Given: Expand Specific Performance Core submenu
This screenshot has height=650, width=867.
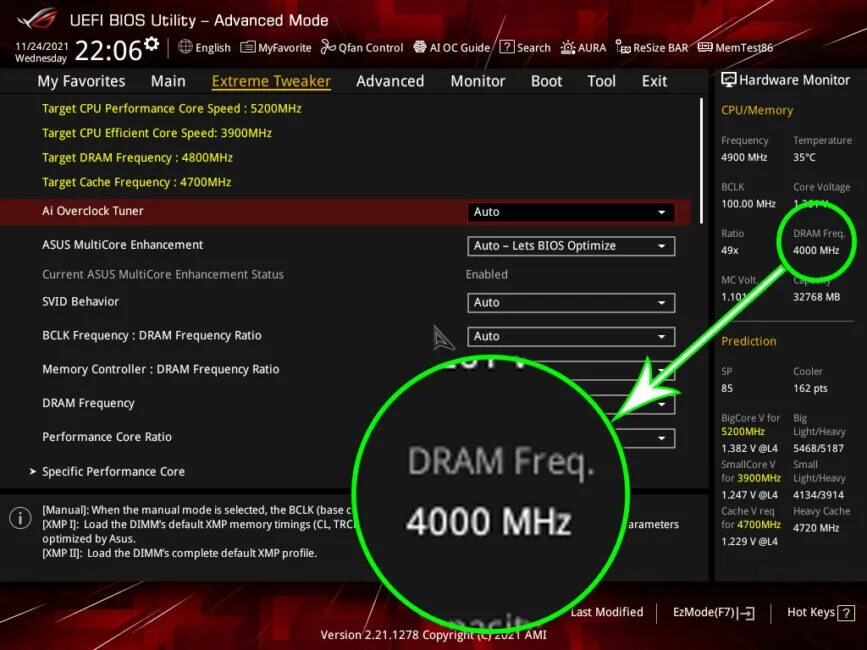Looking at the screenshot, I should tap(113, 471).
